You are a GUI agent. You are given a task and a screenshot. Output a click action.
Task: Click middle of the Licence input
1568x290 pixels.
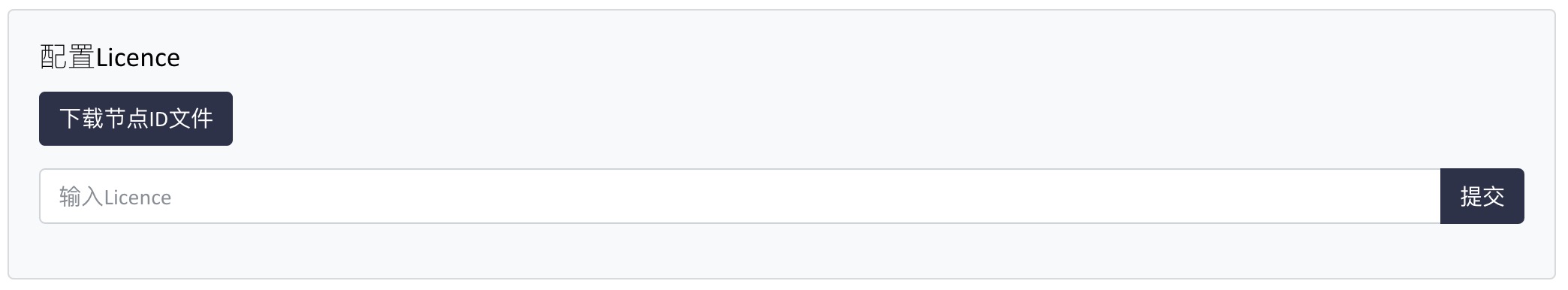point(740,196)
